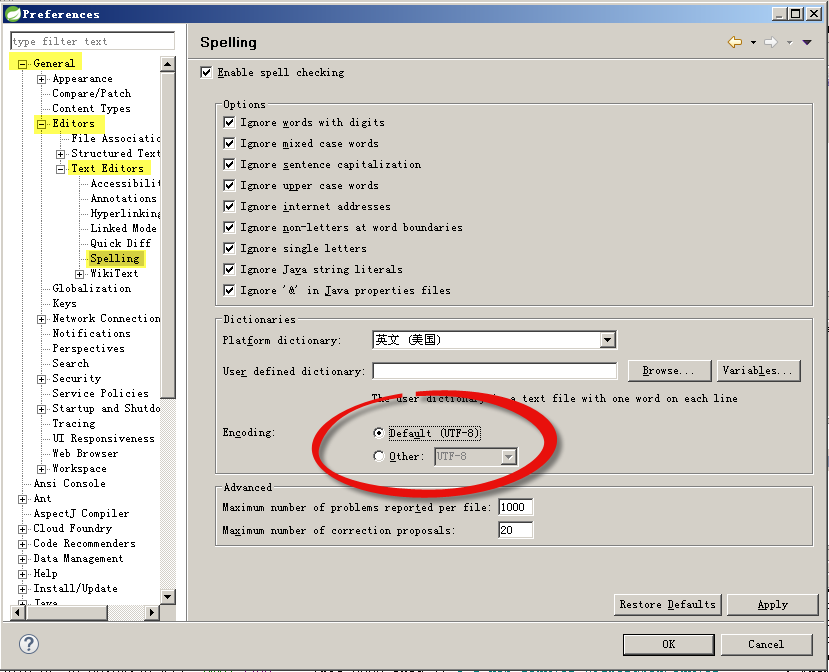Collapse the General tree node
Viewport: 829px width, 672px height.
[22, 64]
